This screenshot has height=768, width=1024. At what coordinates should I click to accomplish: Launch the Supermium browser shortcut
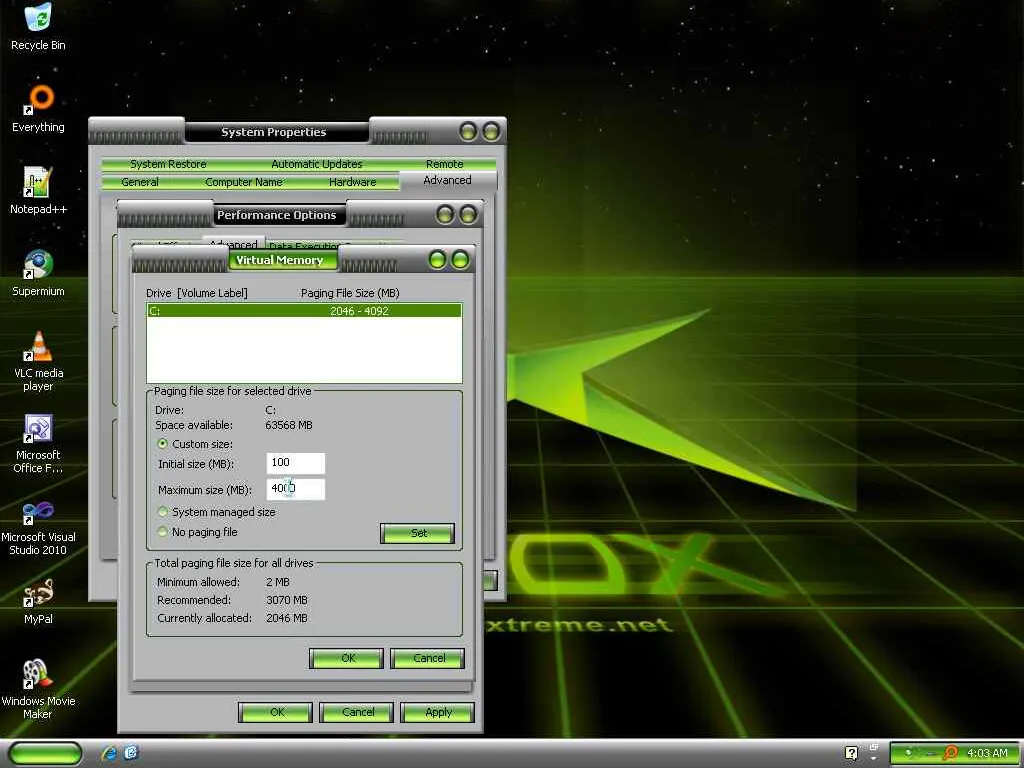(x=39, y=273)
